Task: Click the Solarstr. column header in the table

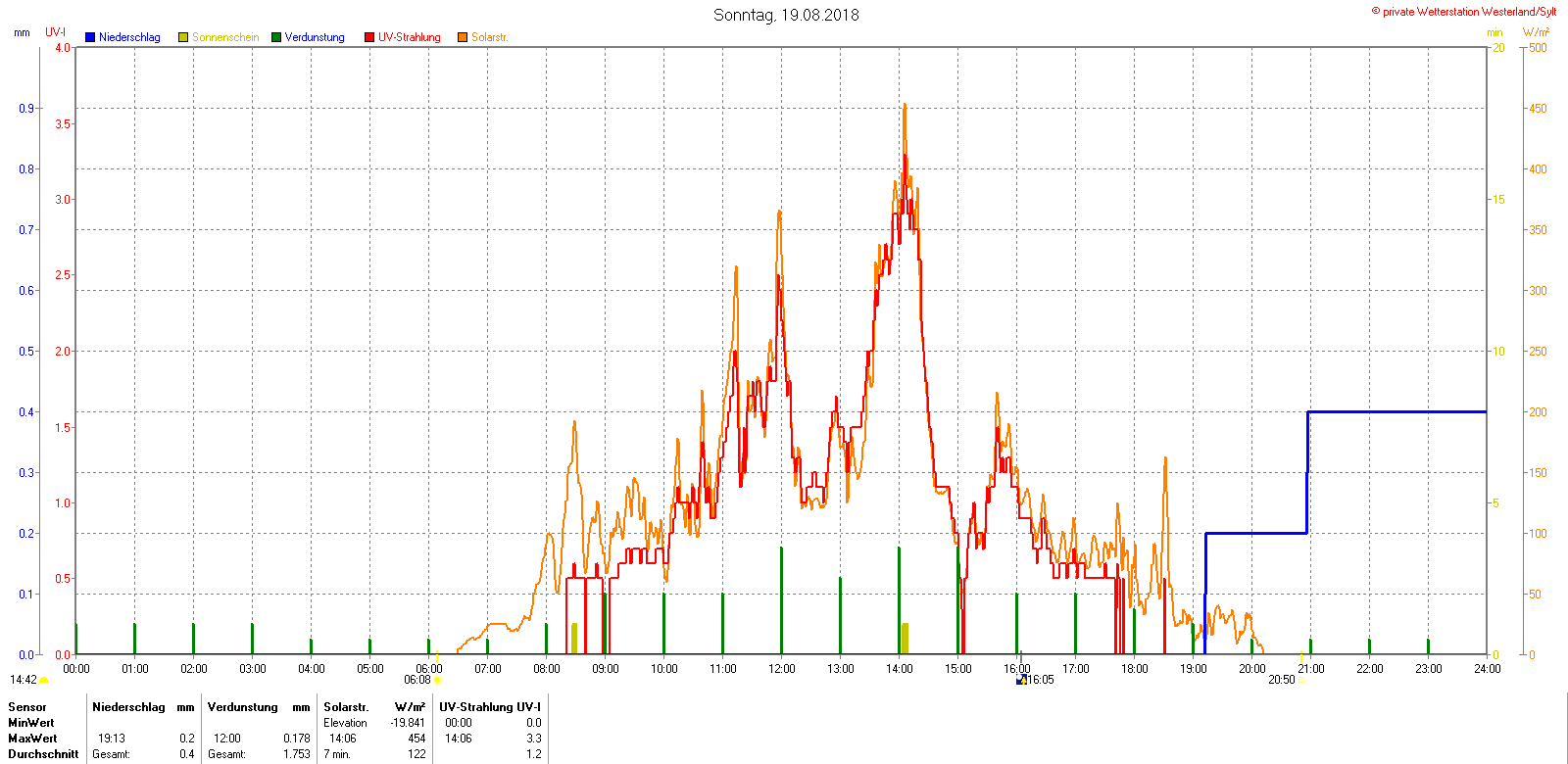Action: pyautogui.click(x=346, y=707)
